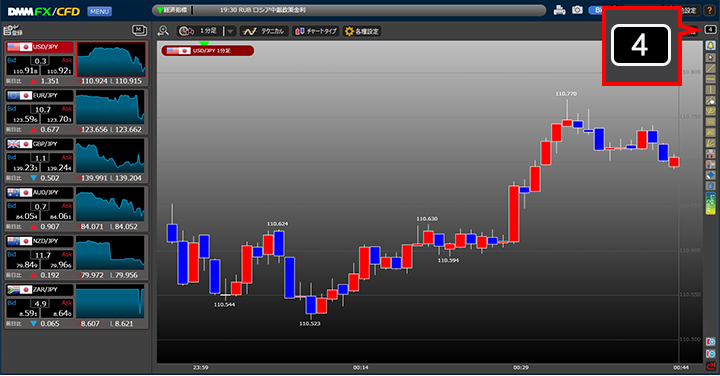Activate the alert bell icon

(710, 45)
